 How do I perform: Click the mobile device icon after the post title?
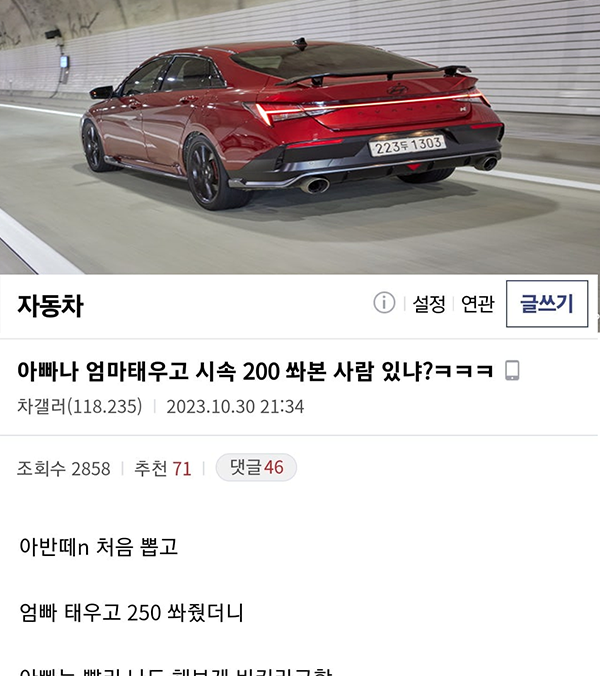click(x=512, y=371)
